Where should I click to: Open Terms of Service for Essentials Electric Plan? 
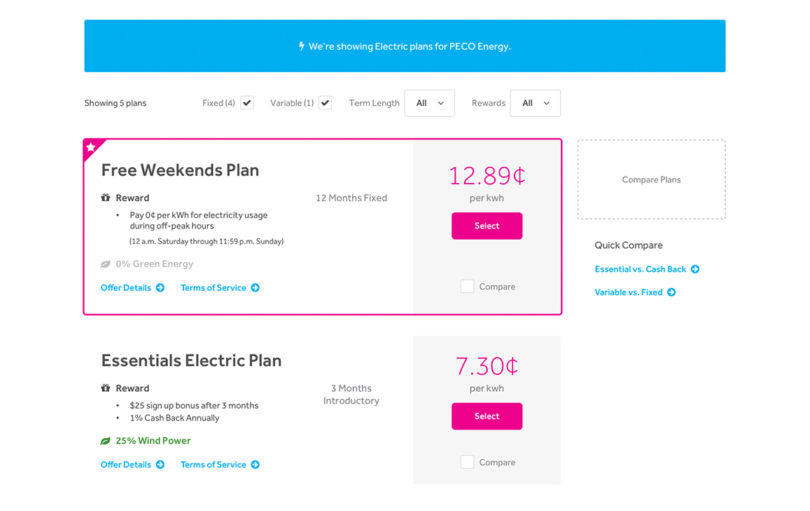coord(220,464)
